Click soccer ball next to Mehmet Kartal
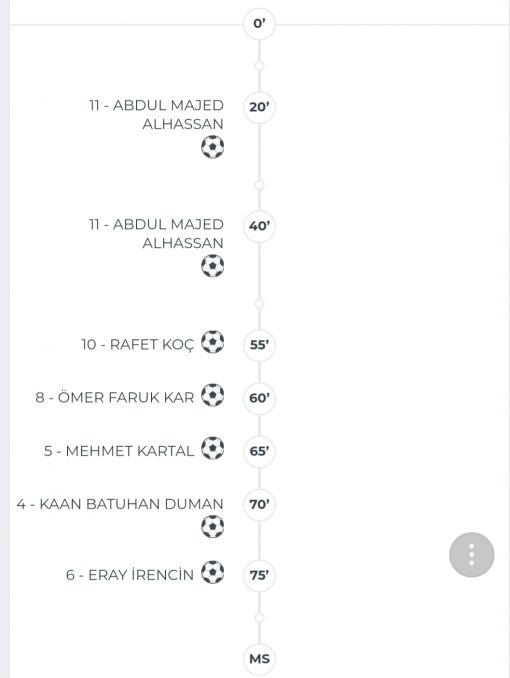This screenshot has width=510, height=678. (212, 448)
